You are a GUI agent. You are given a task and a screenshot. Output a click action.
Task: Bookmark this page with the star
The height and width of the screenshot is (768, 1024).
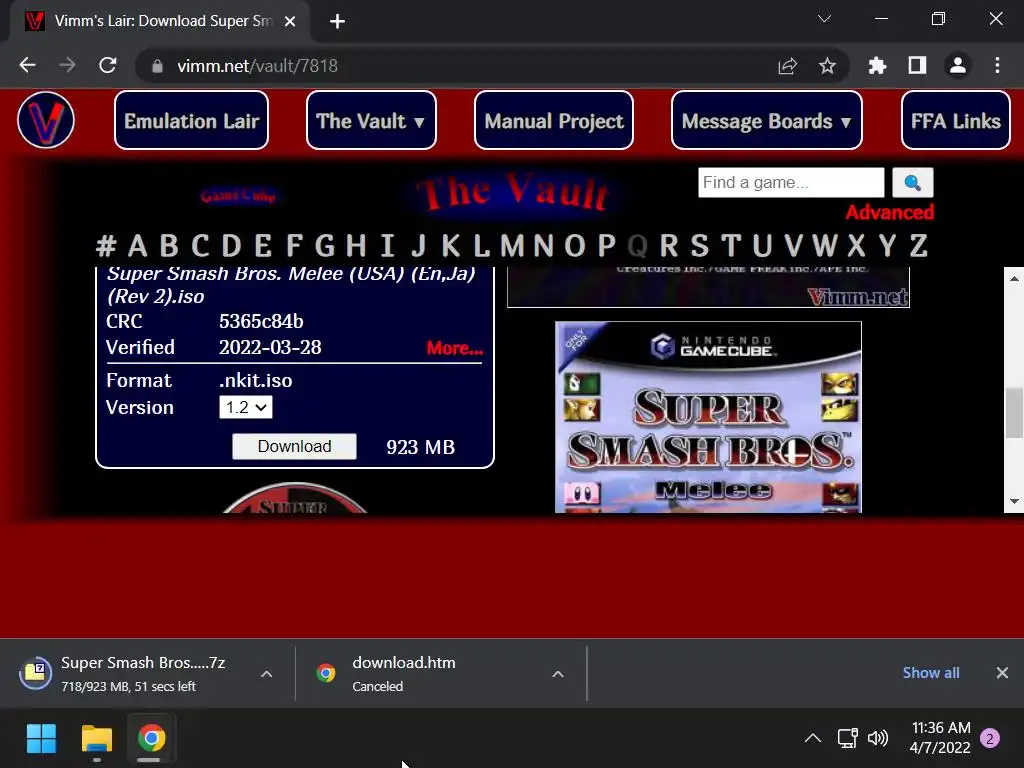tap(827, 66)
